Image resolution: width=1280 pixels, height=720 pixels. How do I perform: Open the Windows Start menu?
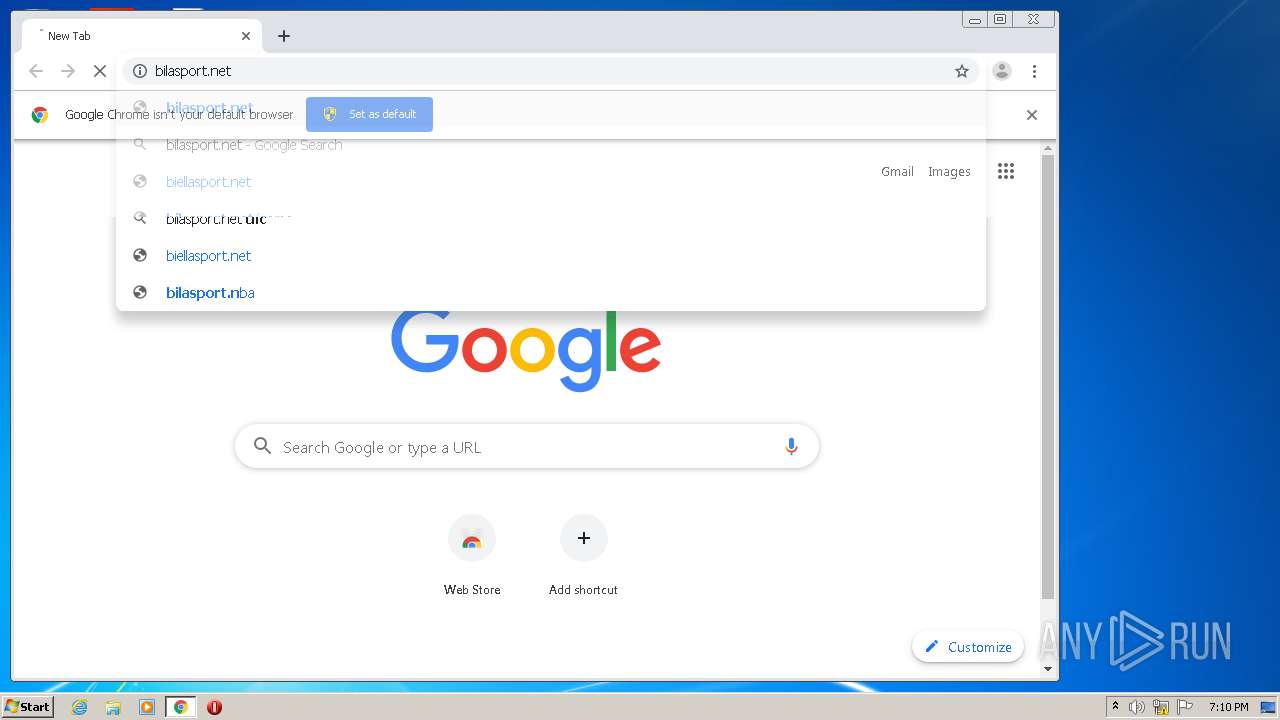pos(27,707)
